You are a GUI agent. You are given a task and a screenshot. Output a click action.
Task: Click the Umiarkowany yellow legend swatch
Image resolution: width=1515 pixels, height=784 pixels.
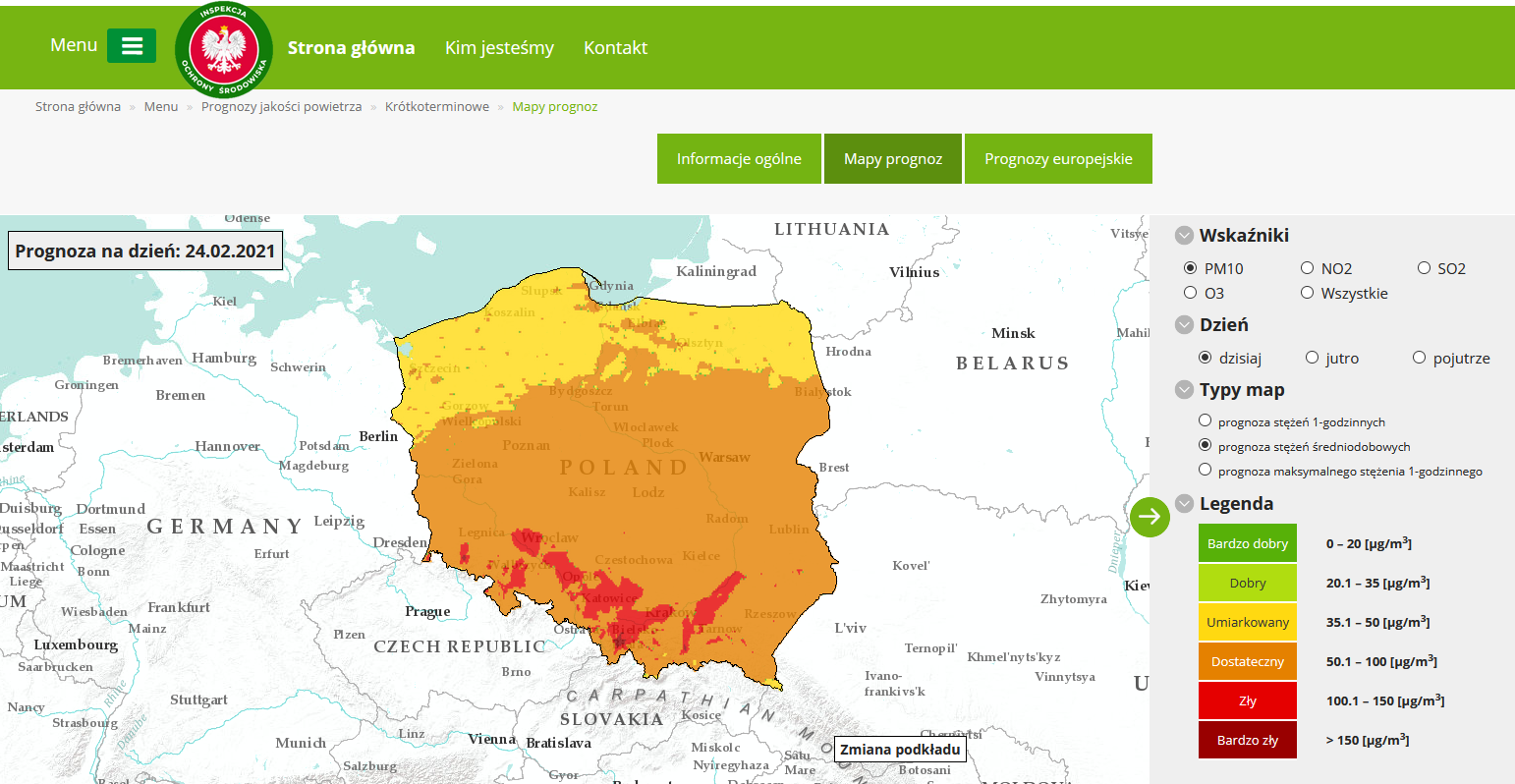pyautogui.click(x=1248, y=622)
